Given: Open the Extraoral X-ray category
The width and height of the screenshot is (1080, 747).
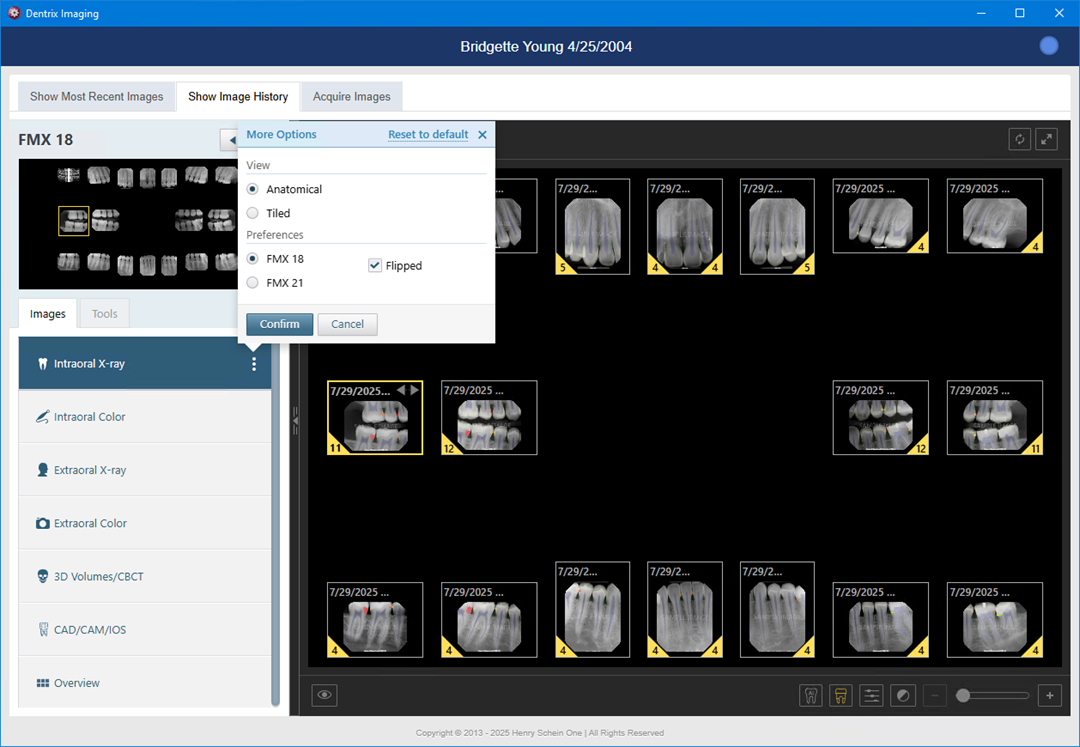Looking at the screenshot, I should click(x=145, y=470).
